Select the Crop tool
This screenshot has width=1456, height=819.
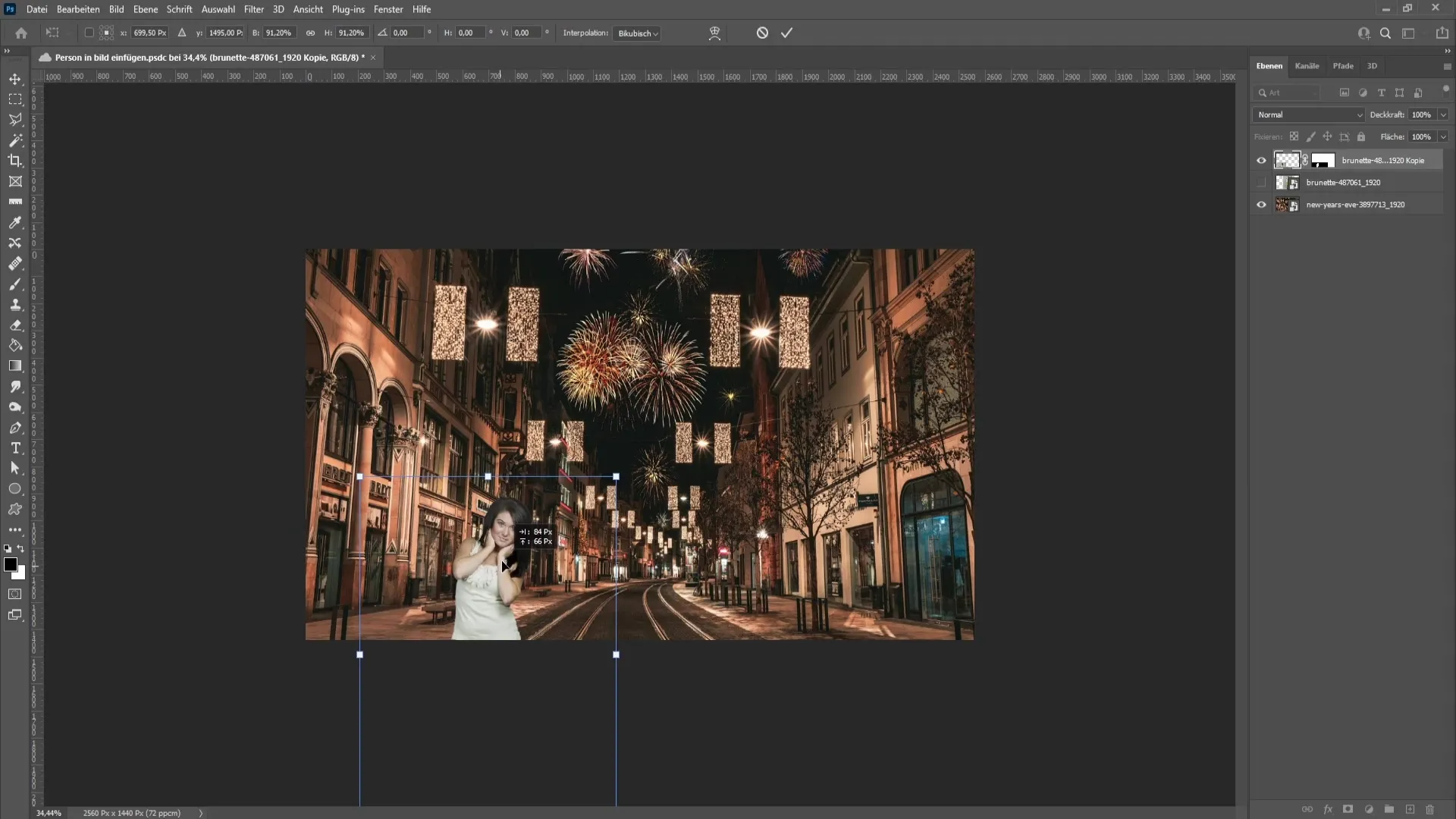[x=15, y=160]
